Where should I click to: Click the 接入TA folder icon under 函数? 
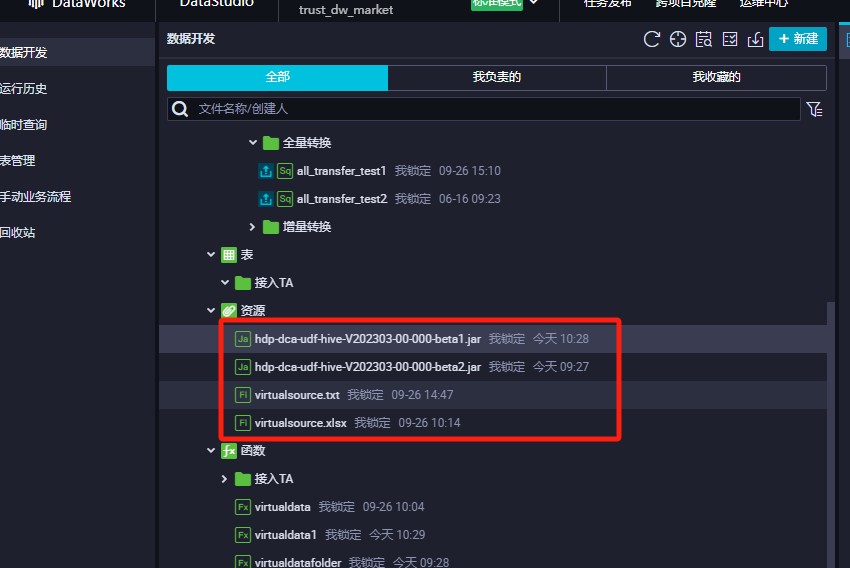tap(242, 479)
